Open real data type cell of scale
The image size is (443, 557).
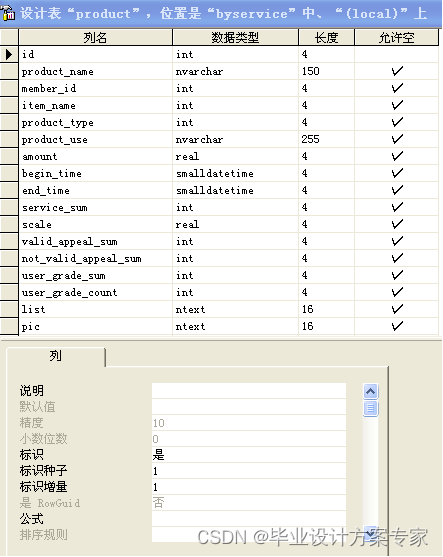pos(236,225)
